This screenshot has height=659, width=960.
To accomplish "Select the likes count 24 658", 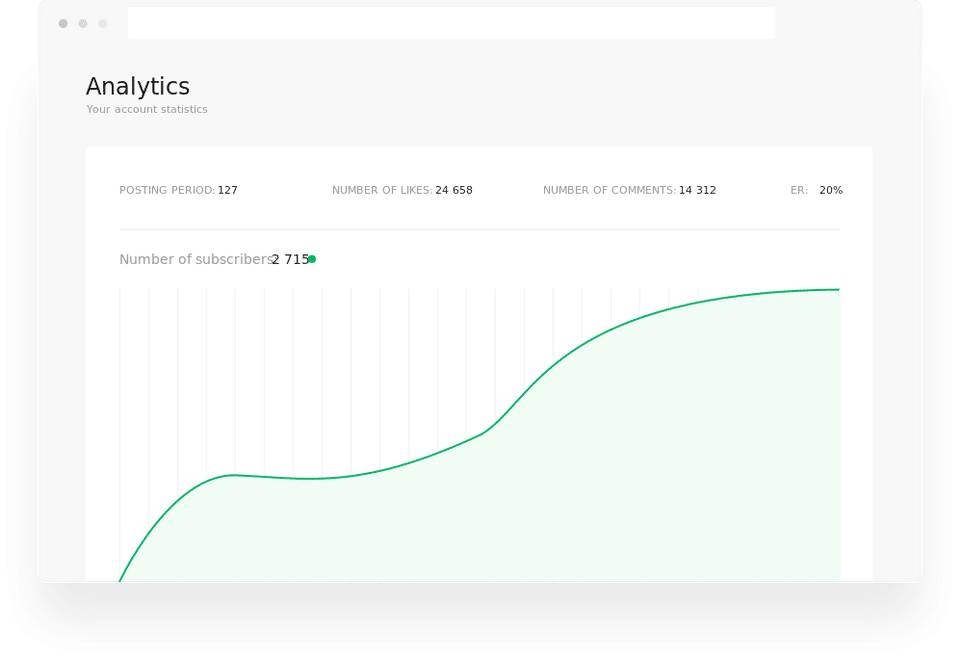I will pos(454,190).
